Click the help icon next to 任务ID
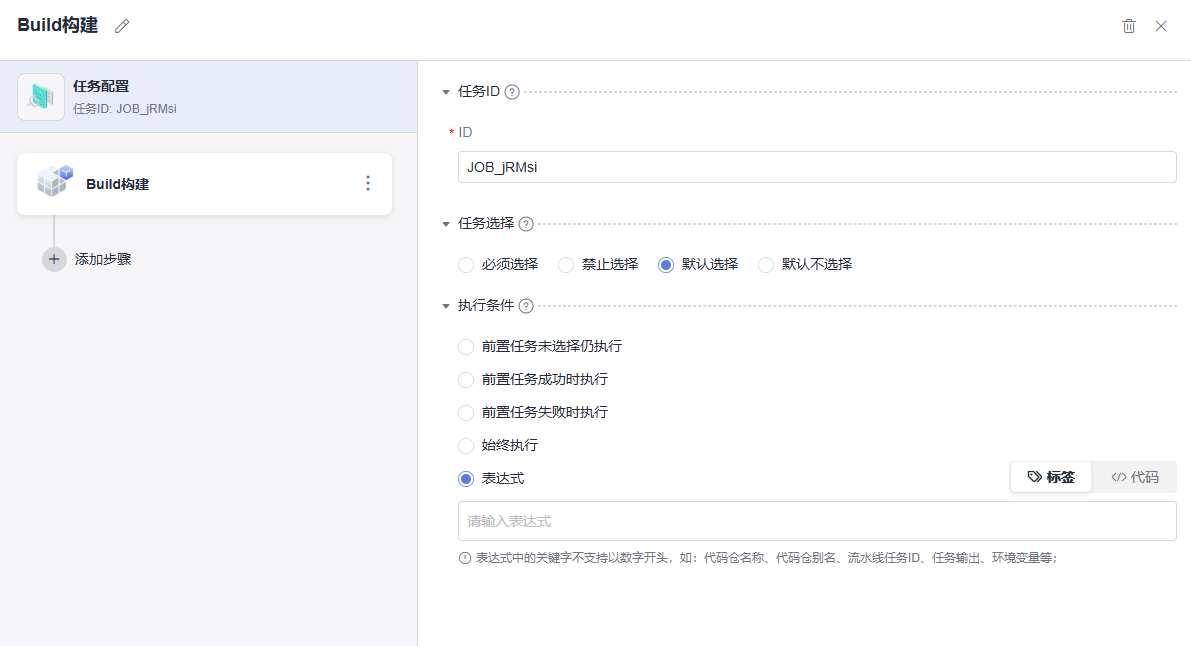The height and width of the screenshot is (646, 1191). pos(512,92)
